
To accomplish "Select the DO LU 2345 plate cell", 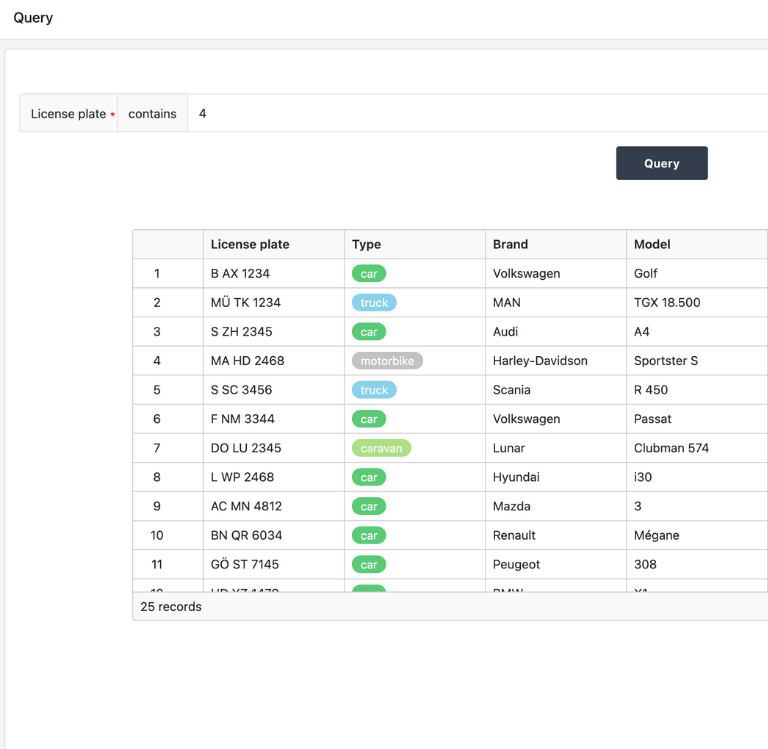I will coord(274,448).
